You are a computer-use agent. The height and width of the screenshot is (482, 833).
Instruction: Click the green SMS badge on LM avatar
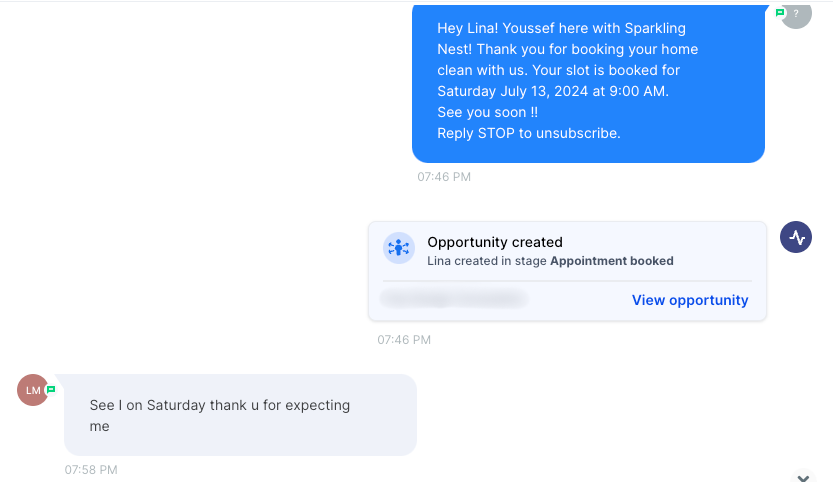click(51, 390)
